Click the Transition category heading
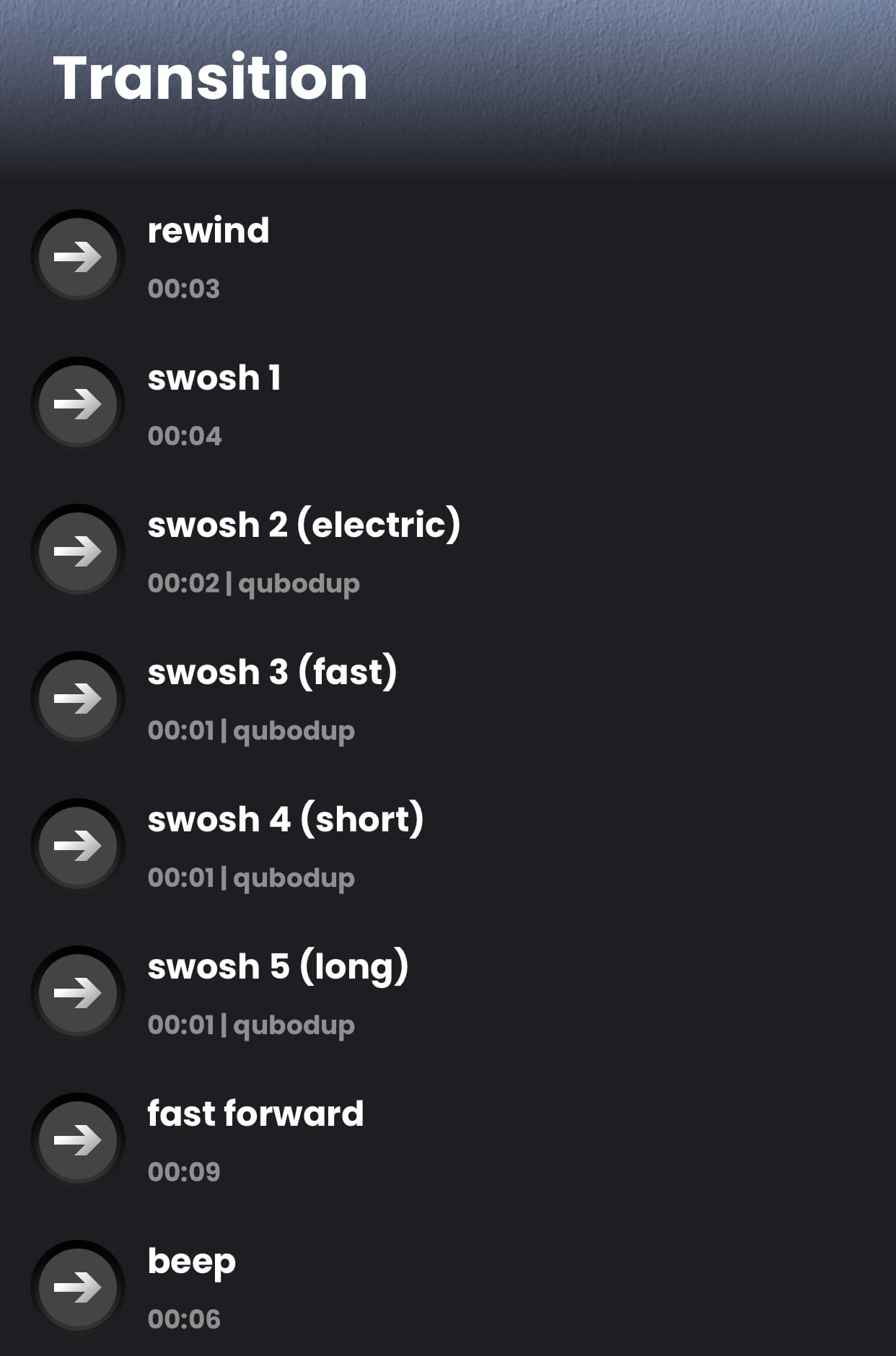Image resolution: width=896 pixels, height=1356 pixels. (x=210, y=78)
